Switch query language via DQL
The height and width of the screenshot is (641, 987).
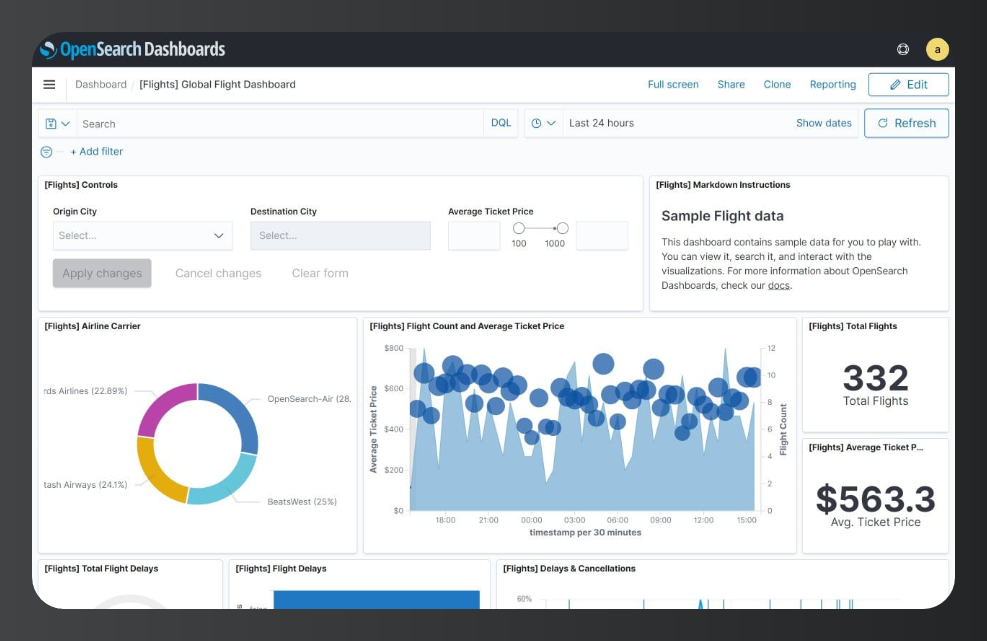click(x=501, y=123)
